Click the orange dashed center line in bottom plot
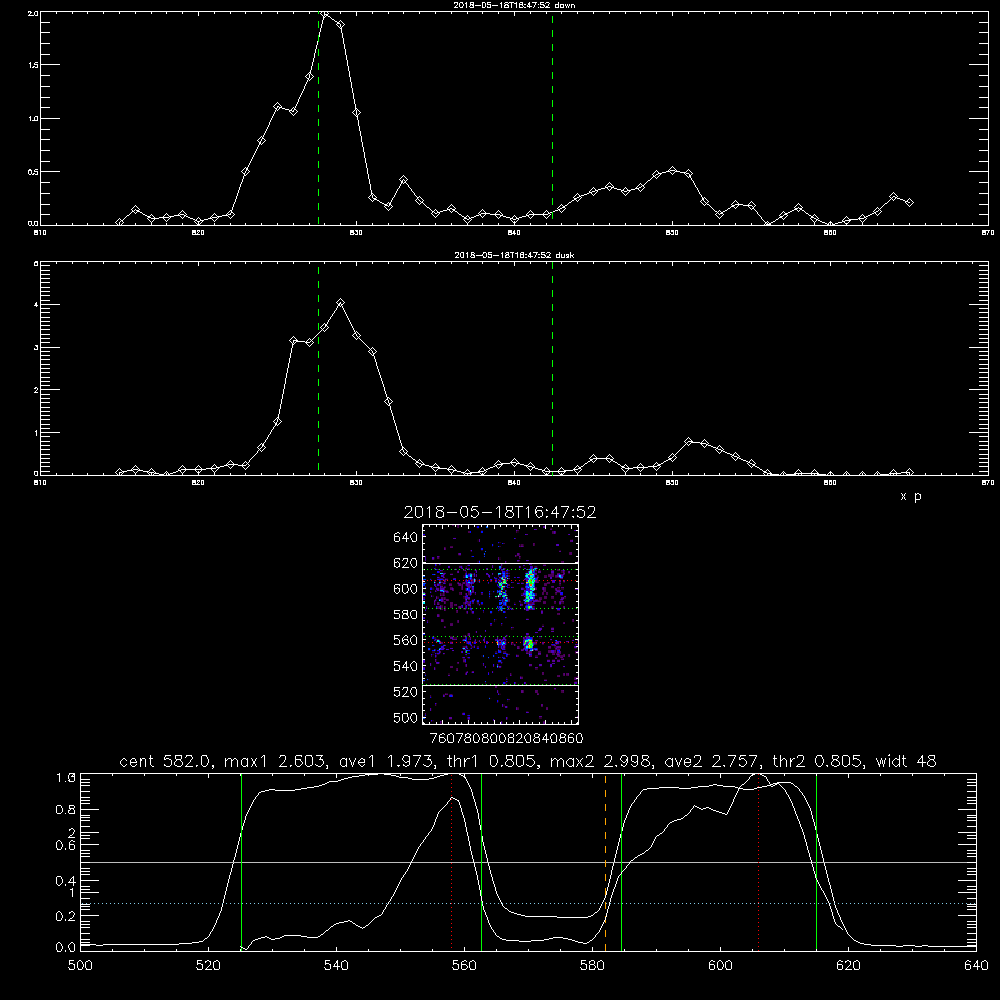 605,862
